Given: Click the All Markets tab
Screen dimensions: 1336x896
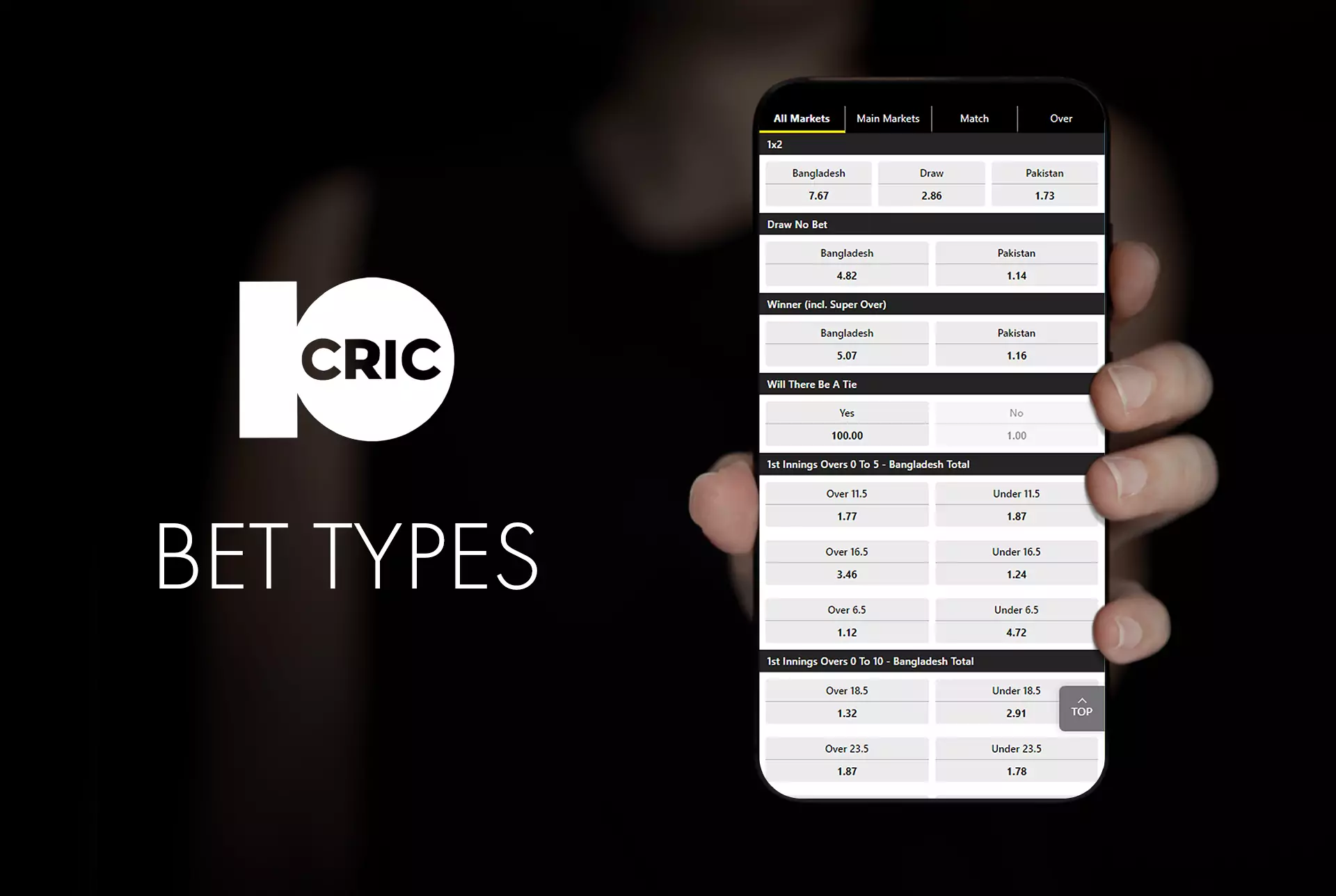Looking at the screenshot, I should click(800, 118).
